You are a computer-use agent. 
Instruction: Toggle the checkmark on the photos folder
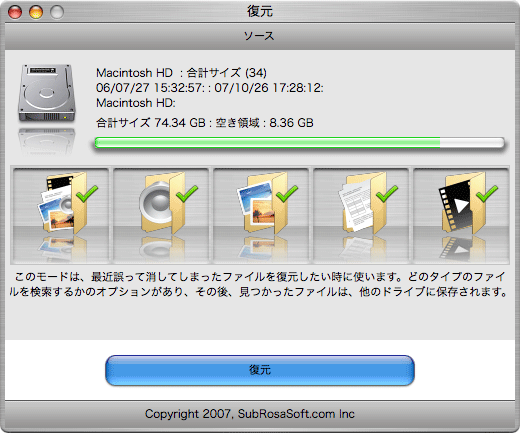click(x=287, y=193)
